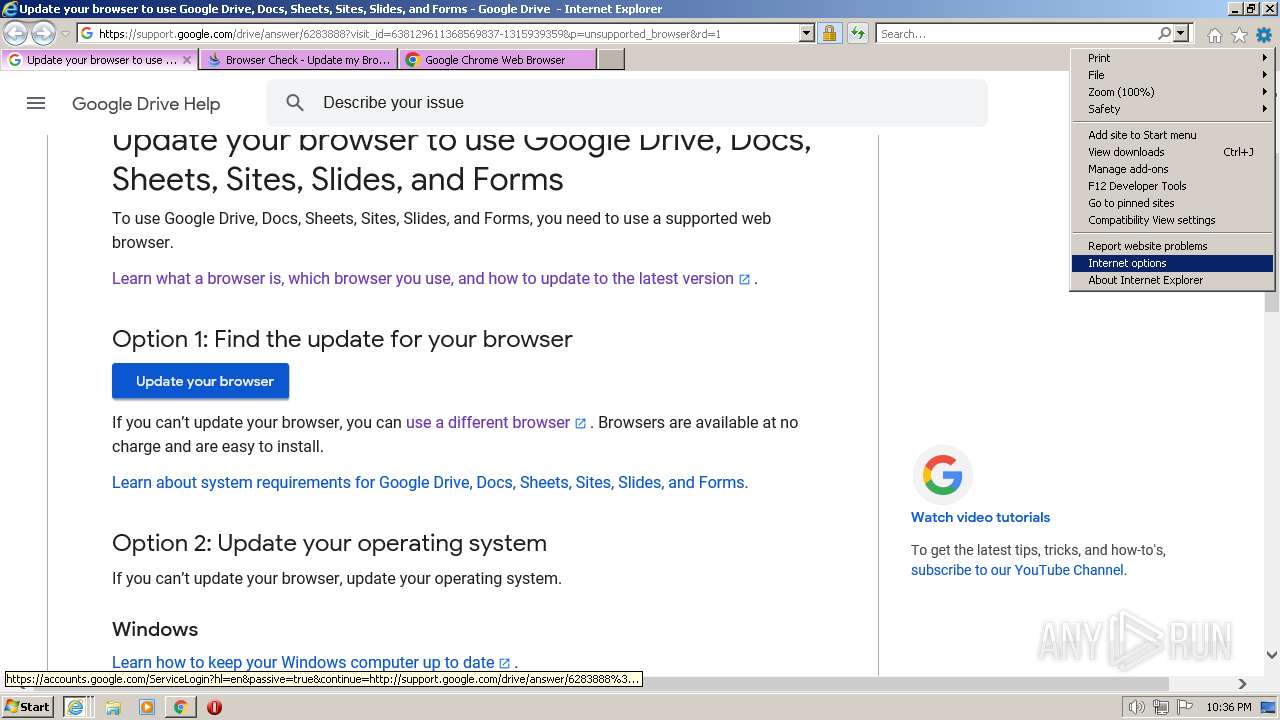Click the taskbar clock showing 10:36 PM
Image resolution: width=1280 pixels, height=720 pixels.
pyautogui.click(x=1229, y=707)
